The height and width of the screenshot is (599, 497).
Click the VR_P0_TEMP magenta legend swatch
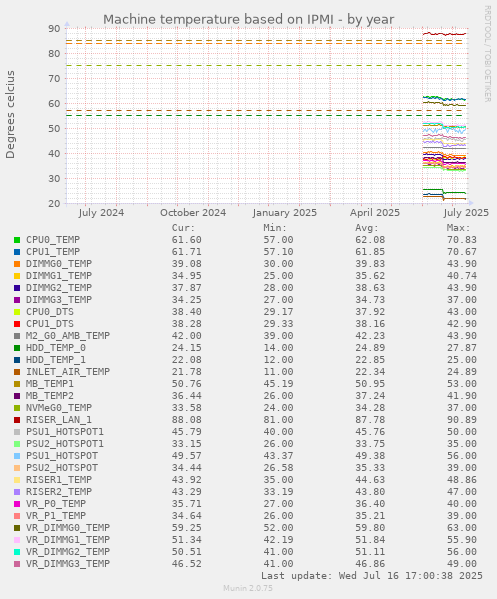click(x=17, y=504)
